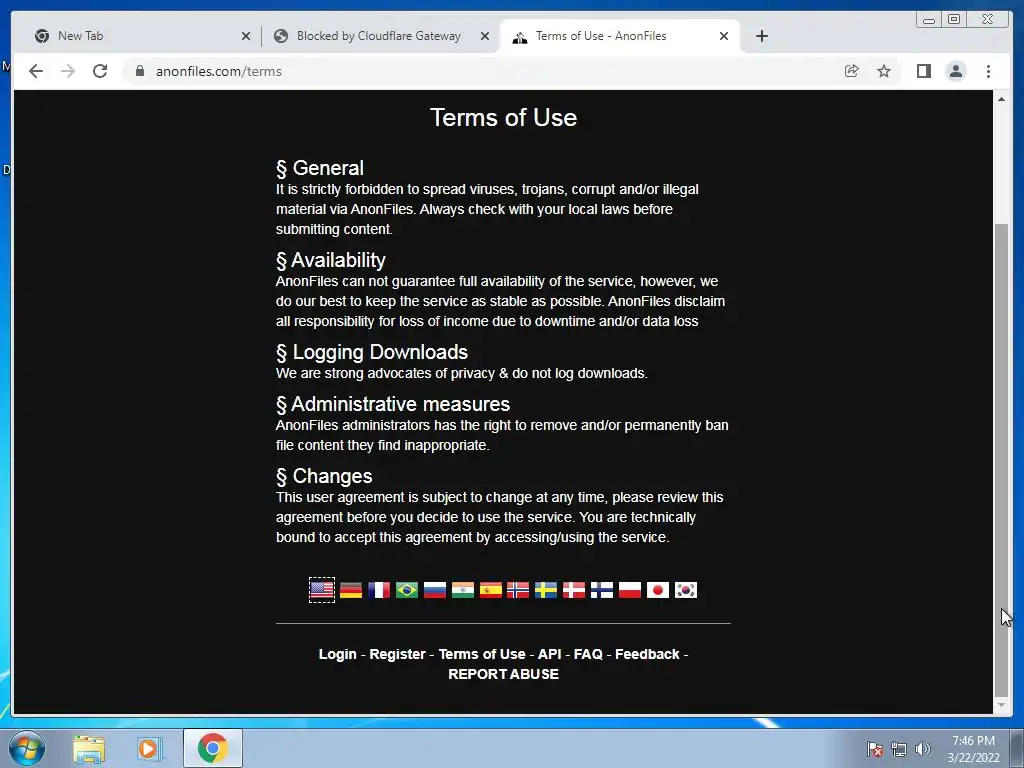Screen dimensions: 1024x768
Task: Go back to the previous page
Action: 36,71
